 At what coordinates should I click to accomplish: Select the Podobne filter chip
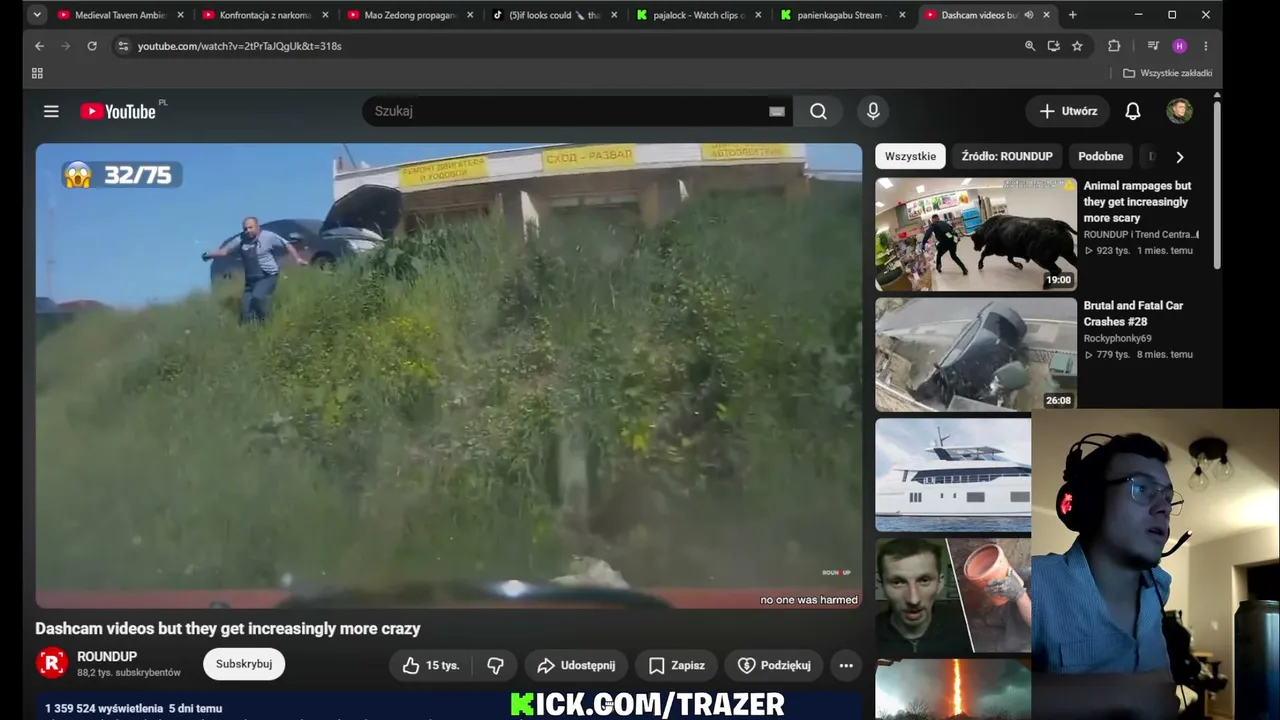click(1100, 156)
